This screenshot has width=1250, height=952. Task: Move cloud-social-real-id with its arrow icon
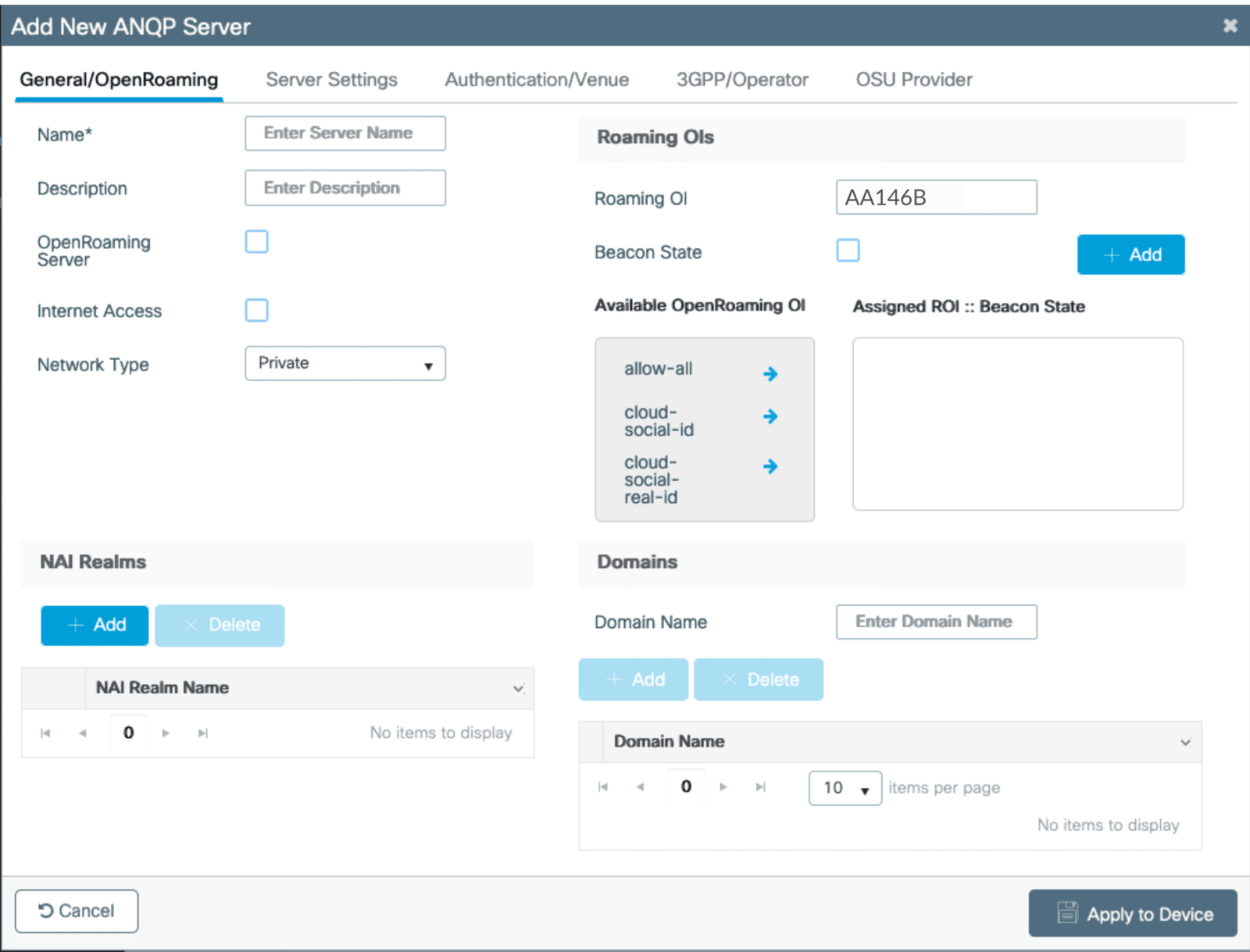(x=770, y=466)
